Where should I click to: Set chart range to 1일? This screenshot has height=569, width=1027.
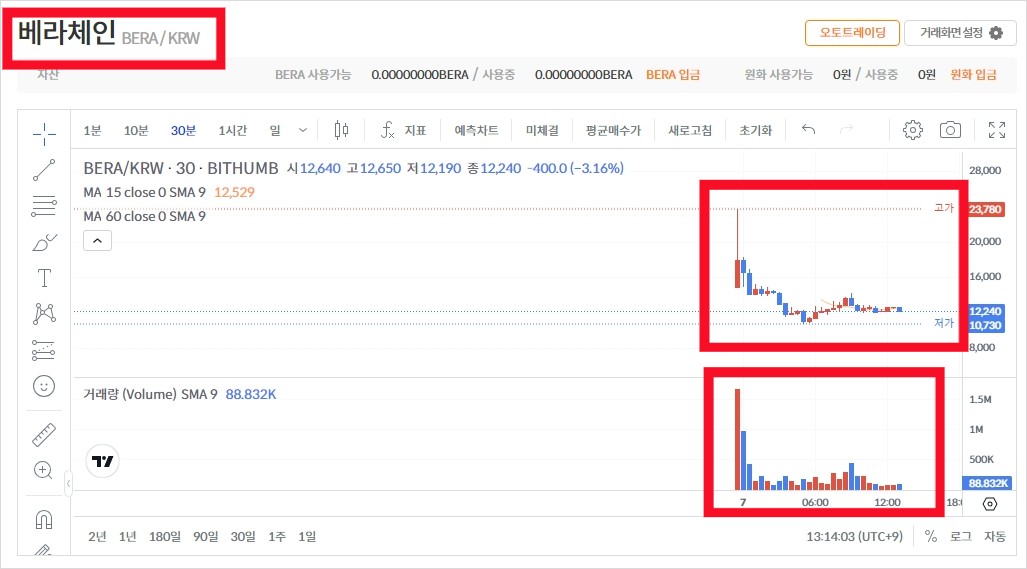307,536
